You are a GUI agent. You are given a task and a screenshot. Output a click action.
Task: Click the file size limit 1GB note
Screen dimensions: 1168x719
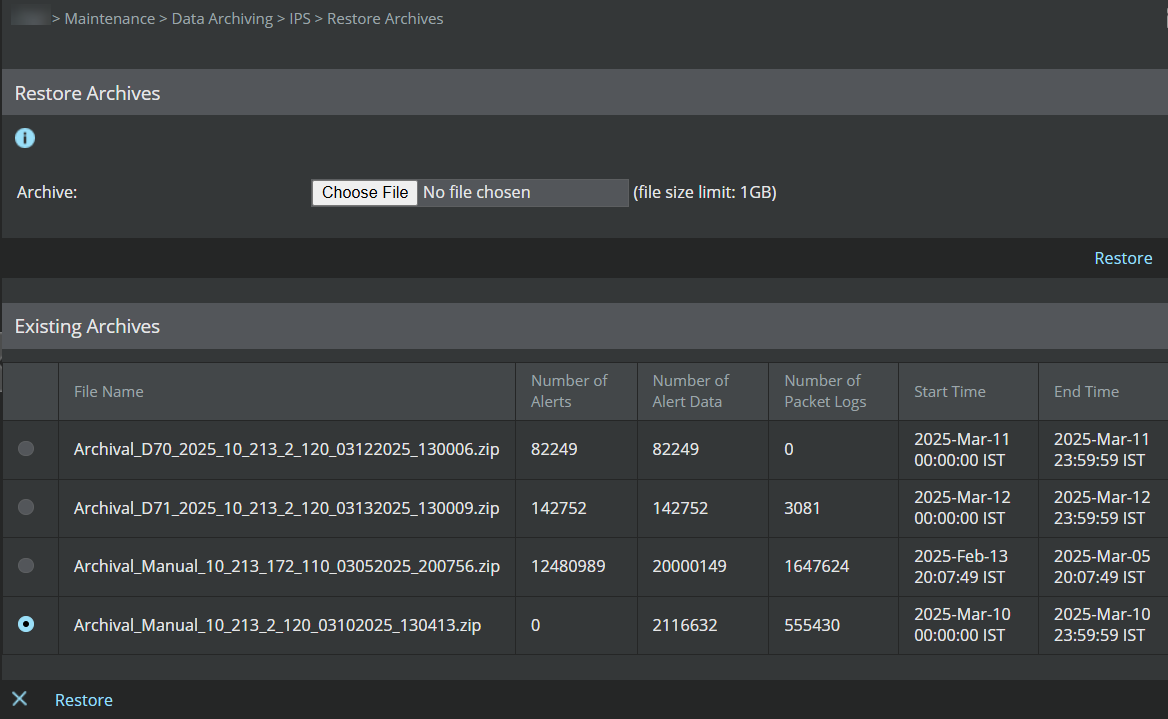click(x=705, y=192)
